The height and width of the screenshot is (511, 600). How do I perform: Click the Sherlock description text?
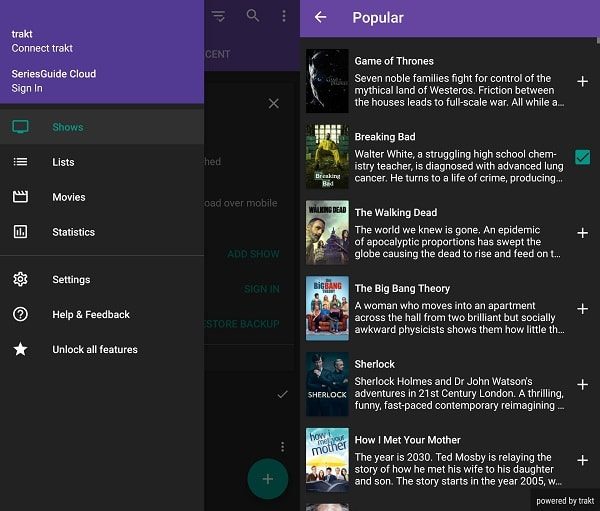point(459,393)
